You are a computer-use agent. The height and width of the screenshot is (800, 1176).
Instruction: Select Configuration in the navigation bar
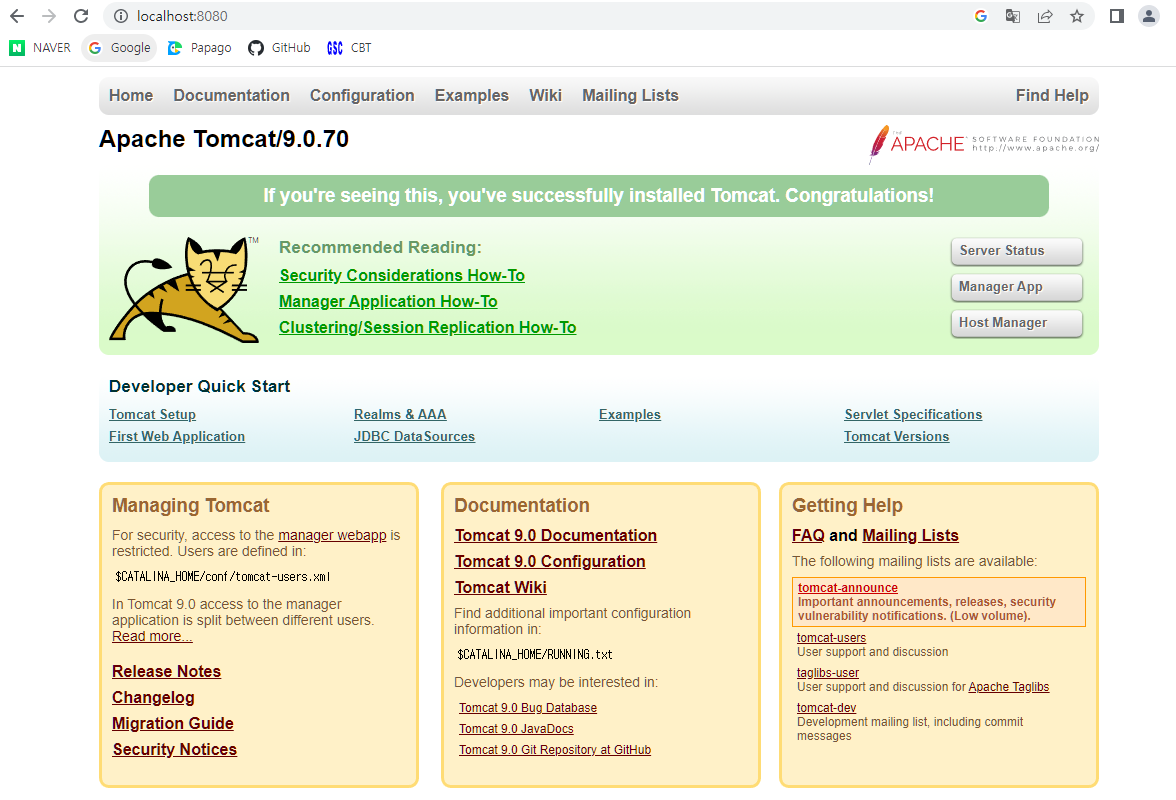point(362,95)
